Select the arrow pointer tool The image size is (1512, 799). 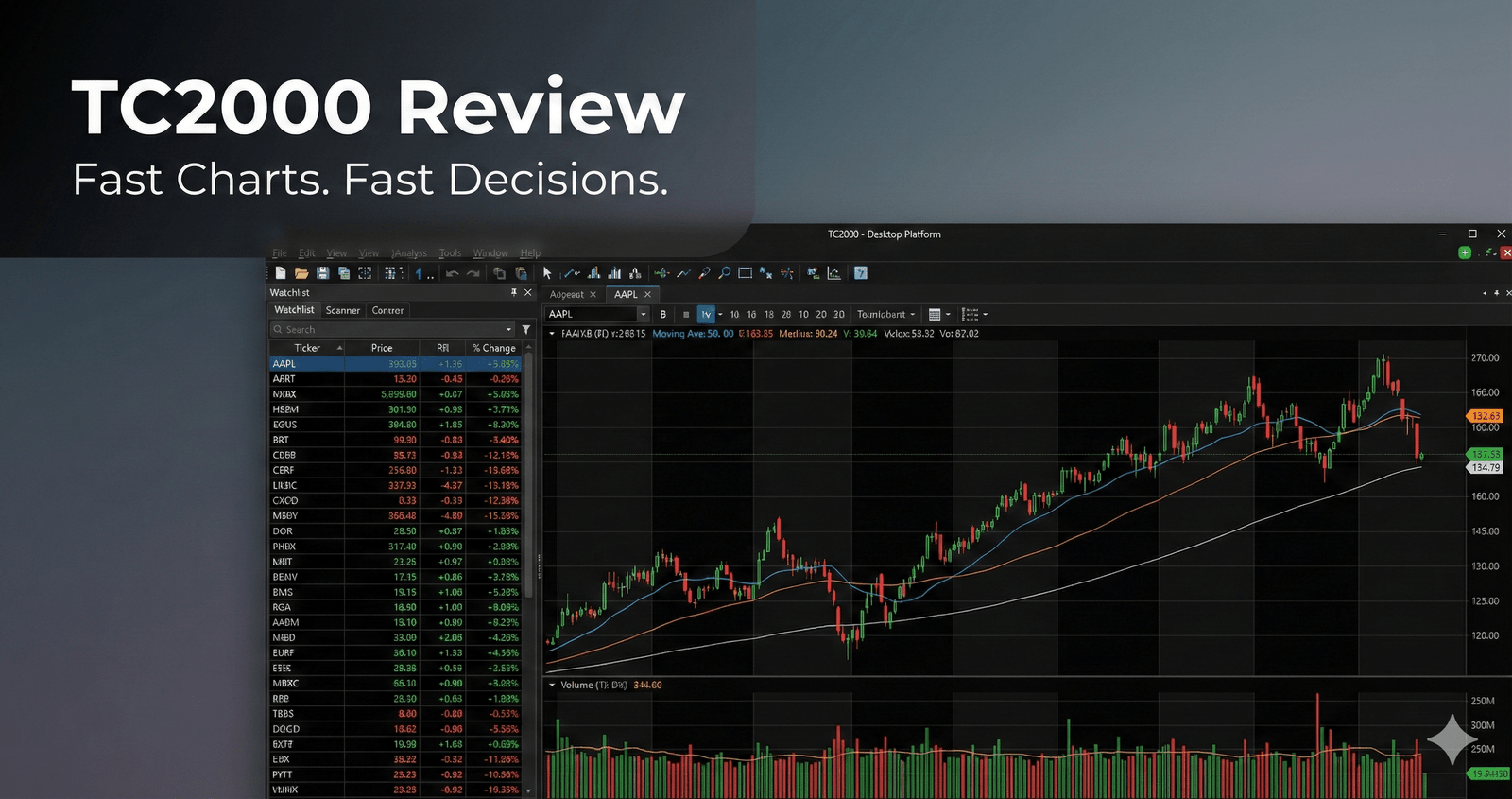pyautogui.click(x=547, y=273)
